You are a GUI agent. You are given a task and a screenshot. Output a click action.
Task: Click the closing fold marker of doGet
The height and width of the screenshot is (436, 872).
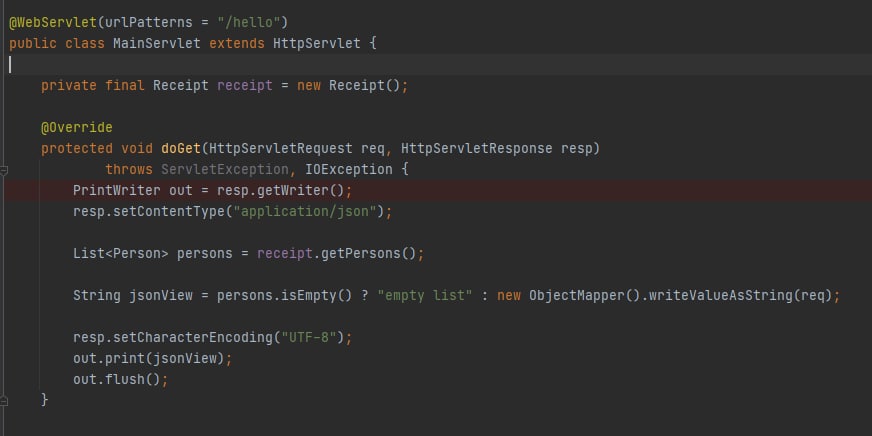[x=4, y=400]
